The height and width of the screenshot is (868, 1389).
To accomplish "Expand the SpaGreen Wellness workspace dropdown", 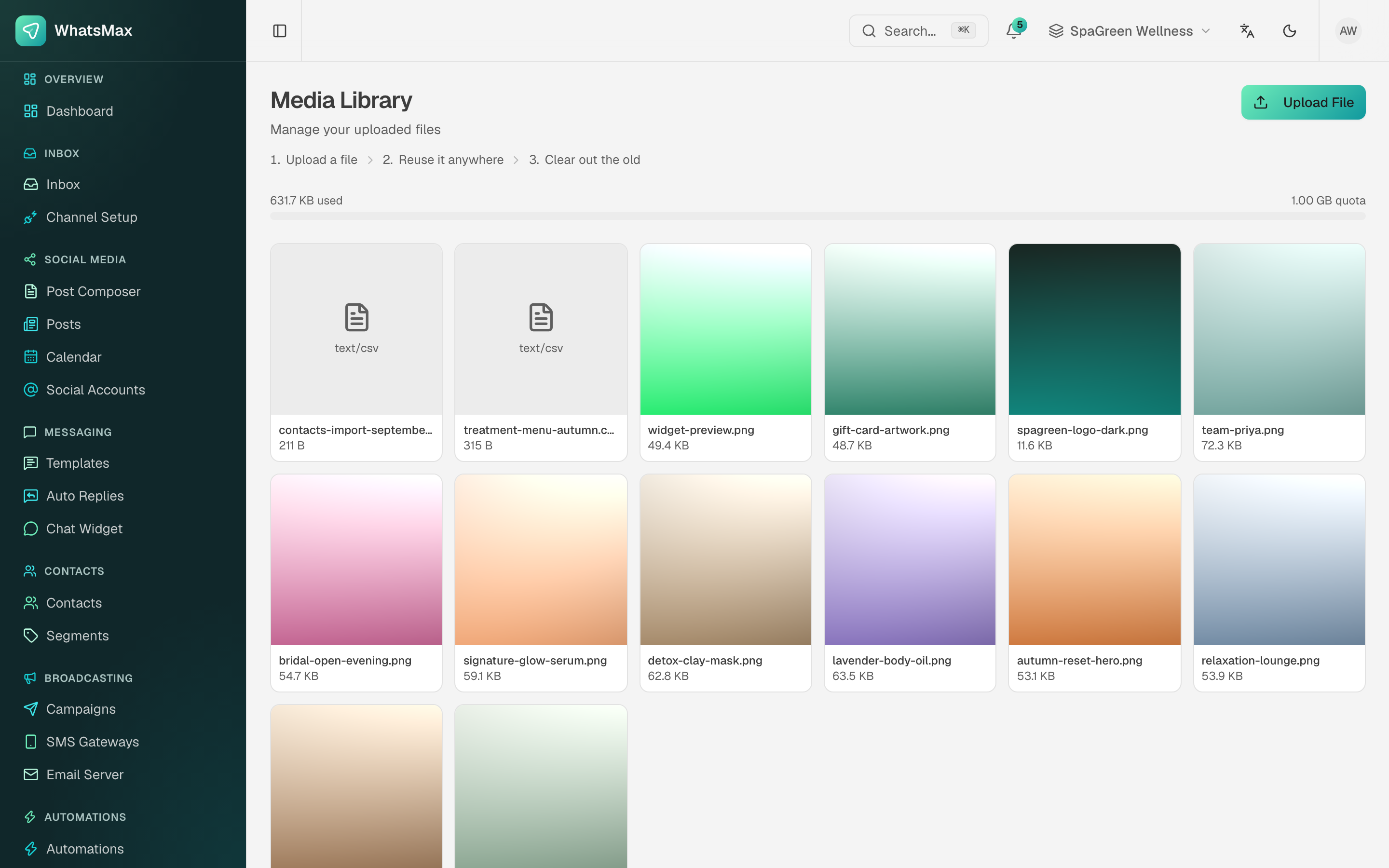I will click(x=1130, y=31).
